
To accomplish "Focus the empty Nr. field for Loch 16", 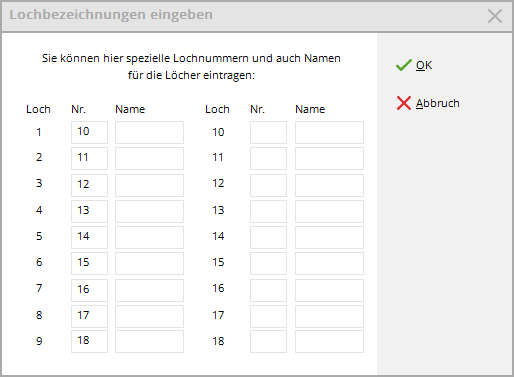I will coord(268,290).
